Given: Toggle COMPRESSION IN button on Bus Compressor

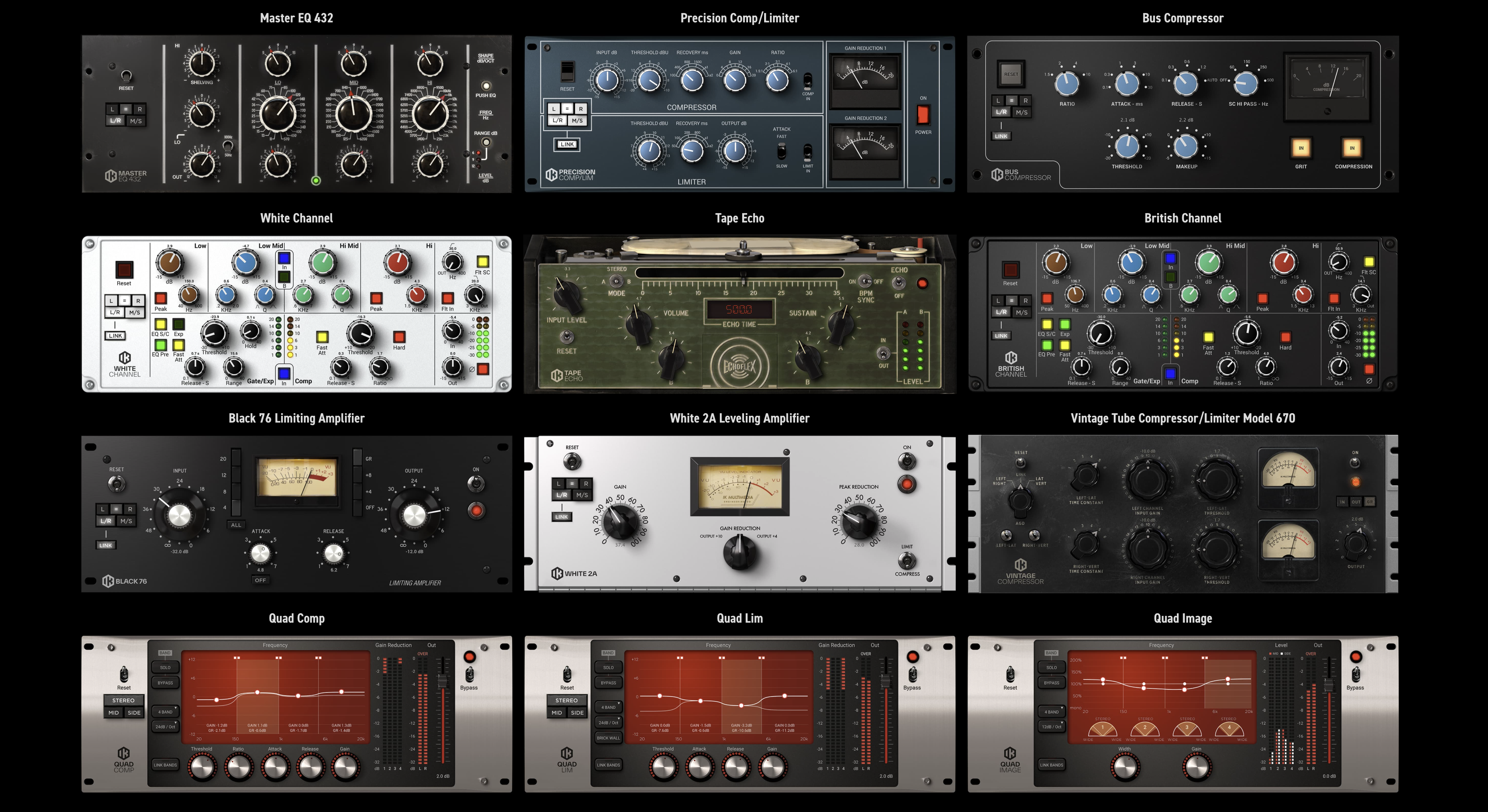Looking at the screenshot, I should click(1352, 148).
